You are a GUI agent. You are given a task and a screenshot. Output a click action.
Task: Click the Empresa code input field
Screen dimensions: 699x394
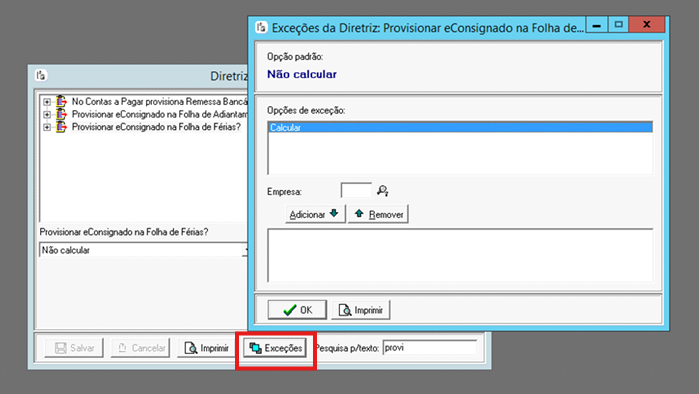coord(356,190)
